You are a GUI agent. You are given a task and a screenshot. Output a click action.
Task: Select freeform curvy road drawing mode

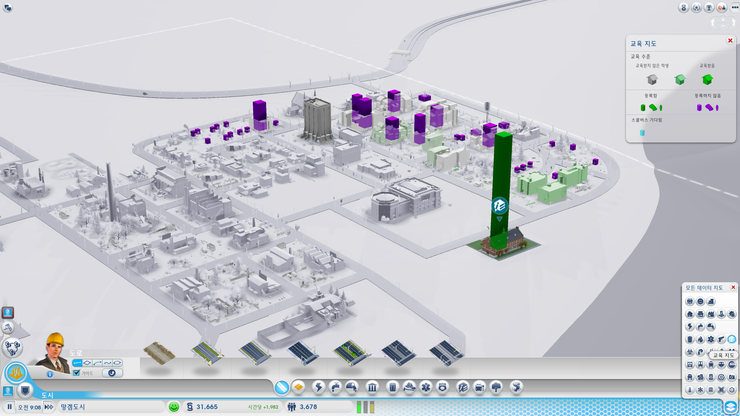coord(107,363)
